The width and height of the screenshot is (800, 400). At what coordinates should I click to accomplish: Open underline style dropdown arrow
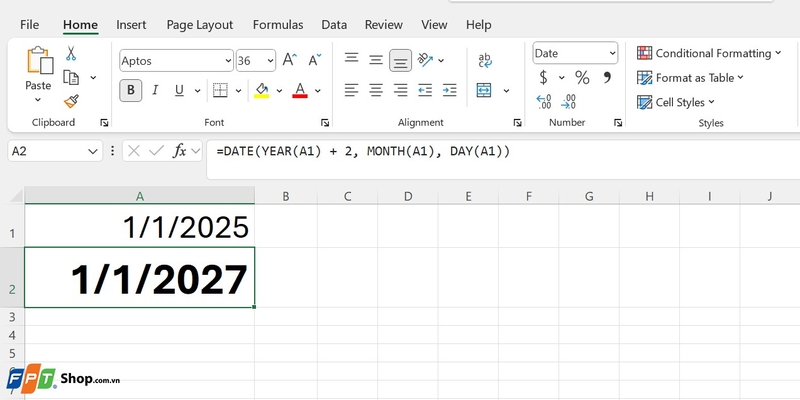tap(197, 91)
